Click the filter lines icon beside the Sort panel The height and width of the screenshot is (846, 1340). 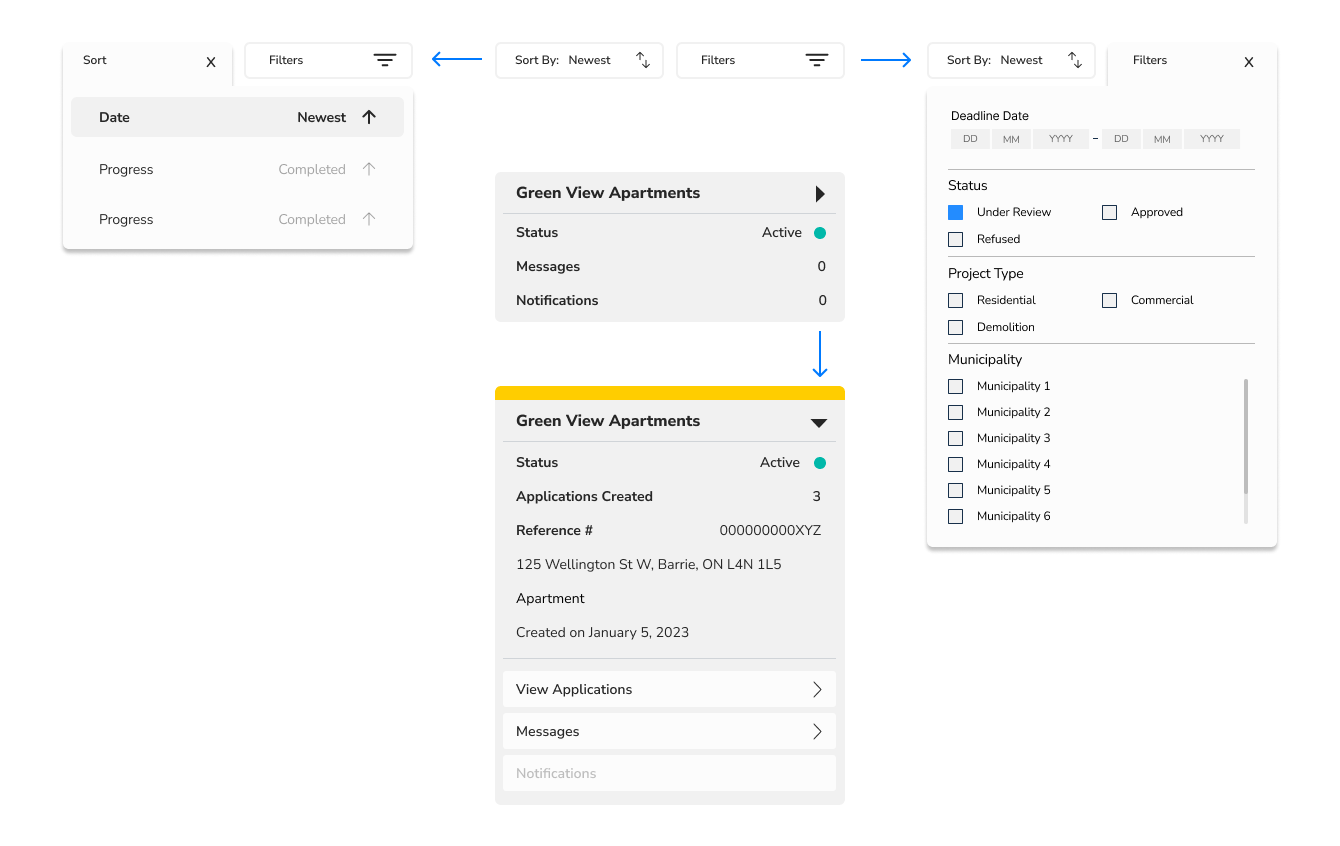pos(385,60)
